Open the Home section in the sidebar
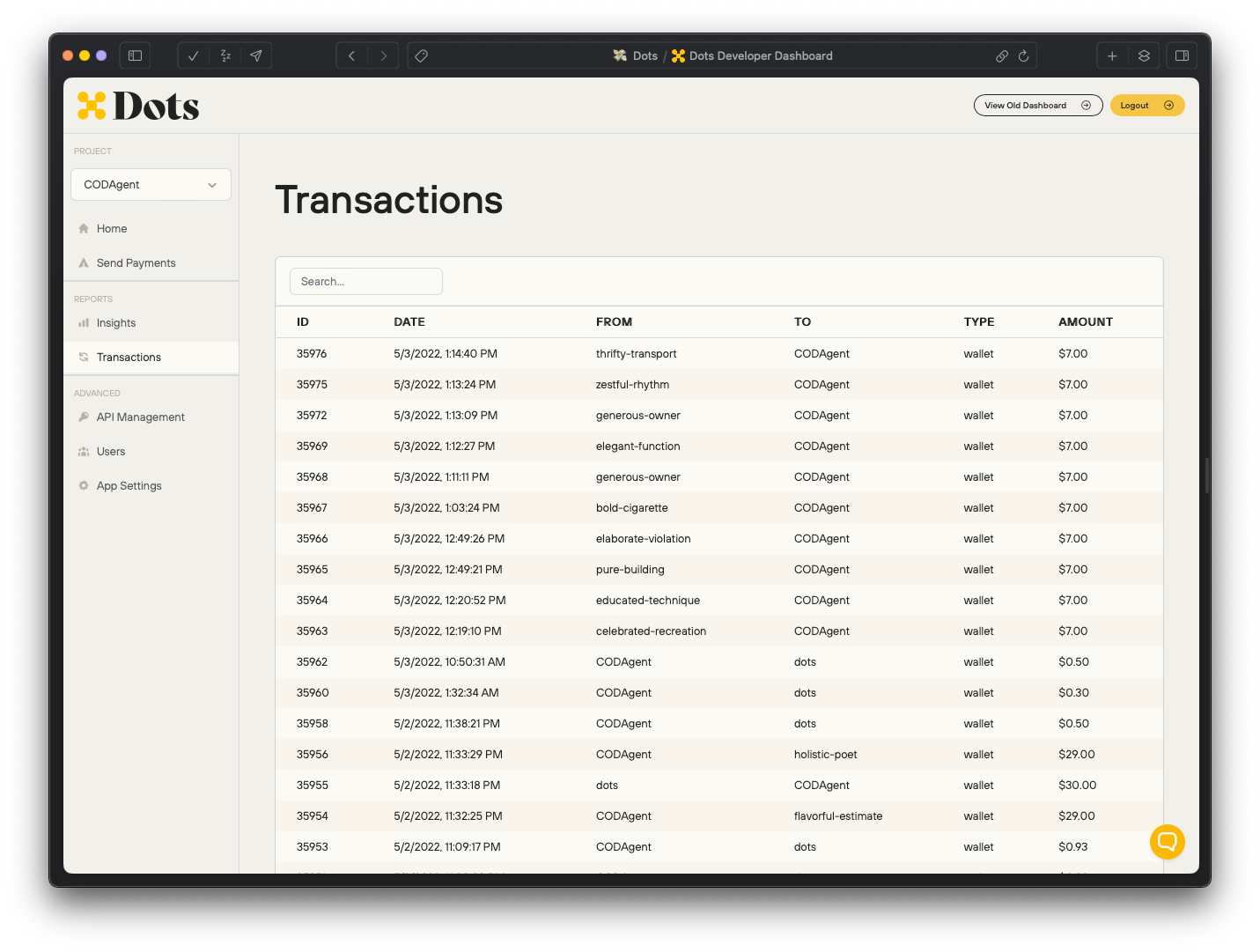This screenshot has height=952, width=1260. (112, 228)
